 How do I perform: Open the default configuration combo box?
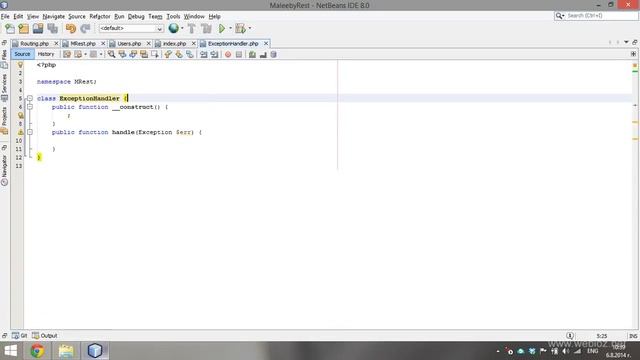pyautogui.click(x=131, y=28)
